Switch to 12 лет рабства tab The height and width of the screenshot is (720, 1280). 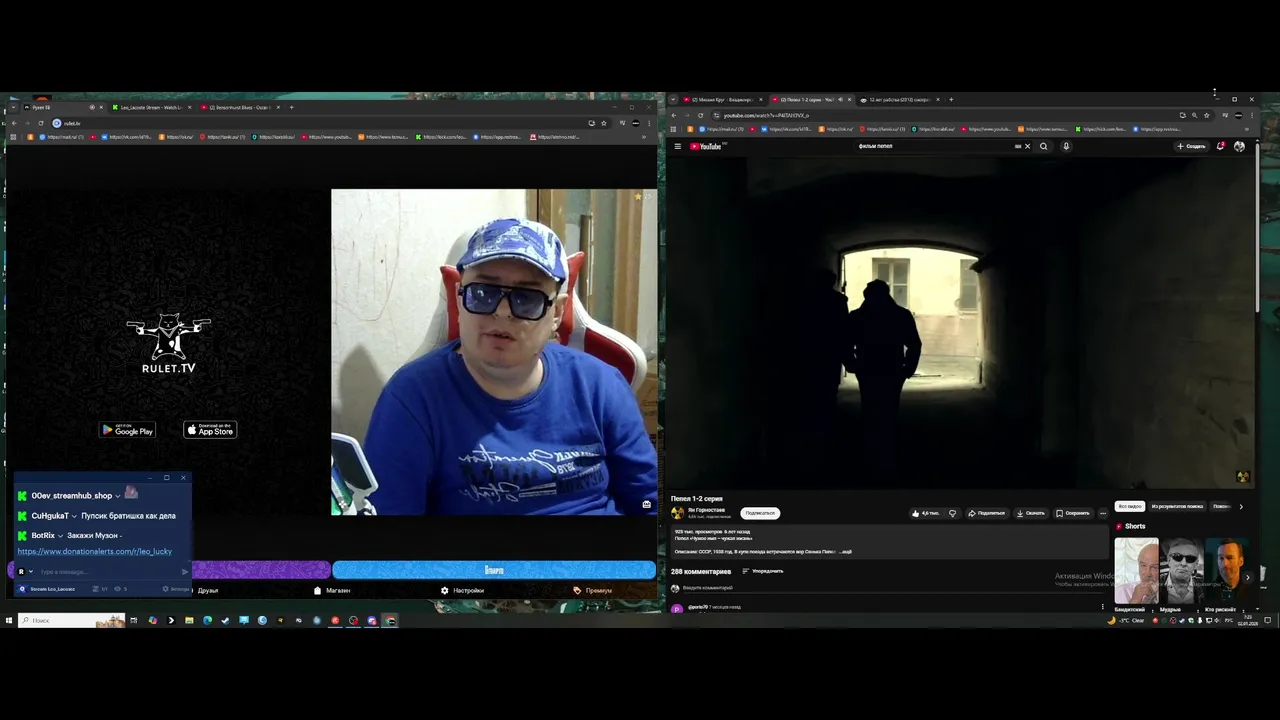(900, 99)
